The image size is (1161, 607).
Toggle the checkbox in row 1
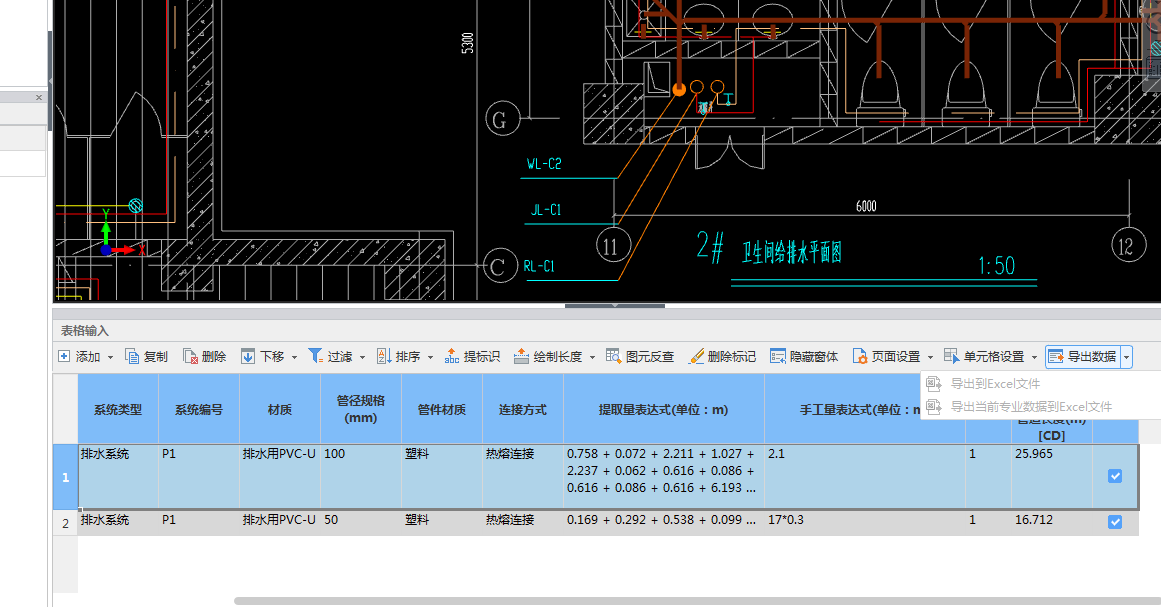tap(1115, 476)
